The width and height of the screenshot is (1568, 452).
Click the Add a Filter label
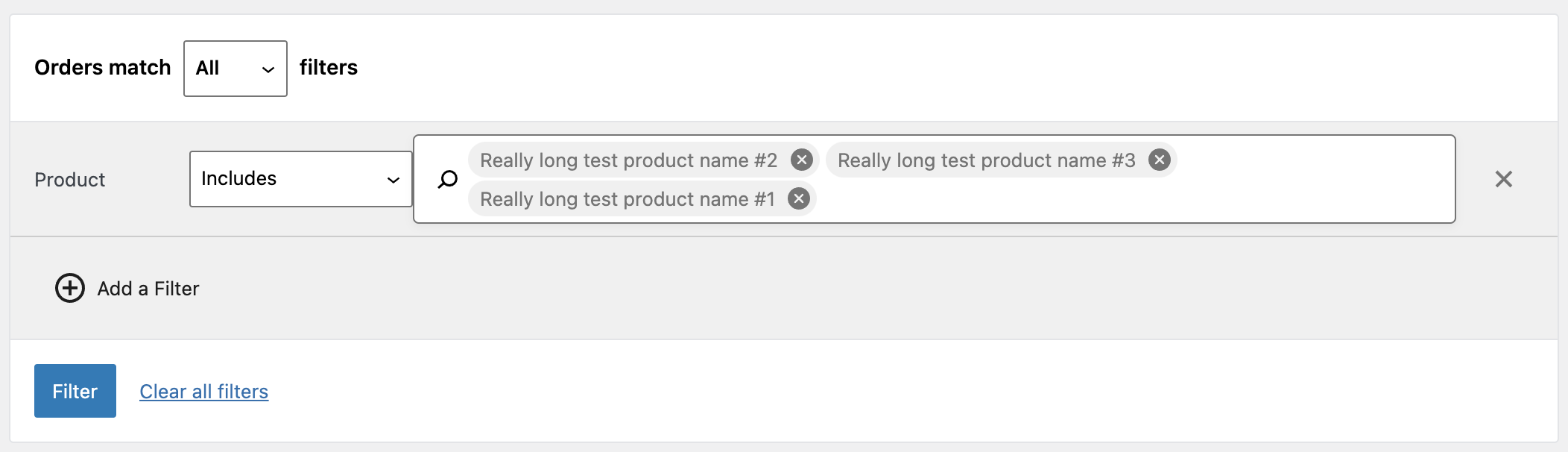click(147, 288)
